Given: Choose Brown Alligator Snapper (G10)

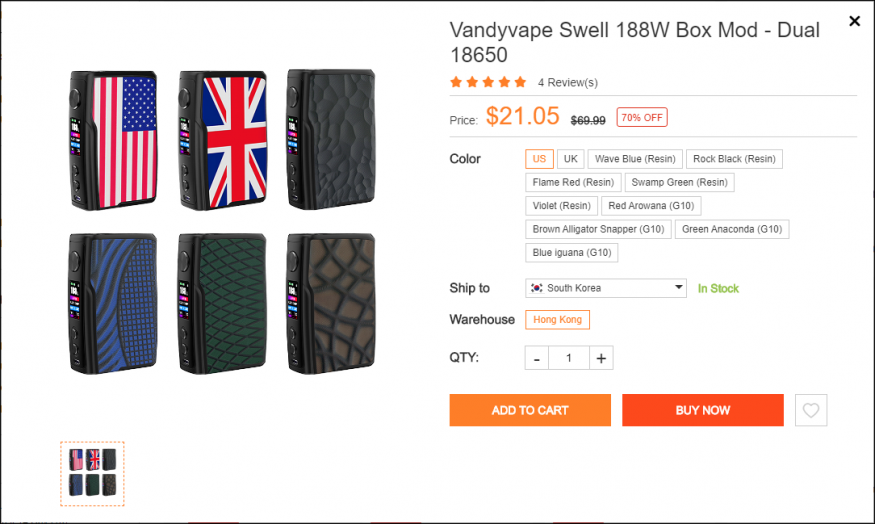Looking at the screenshot, I should pos(598,229).
